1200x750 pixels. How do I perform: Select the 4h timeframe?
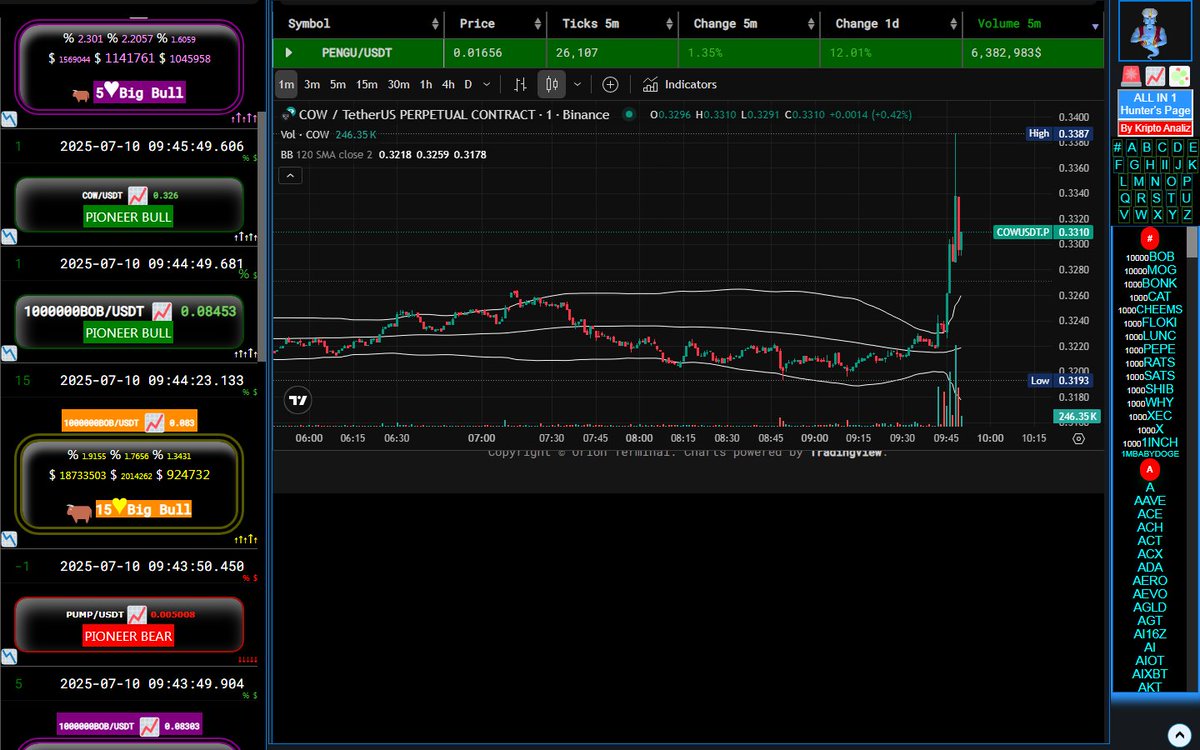click(x=448, y=84)
